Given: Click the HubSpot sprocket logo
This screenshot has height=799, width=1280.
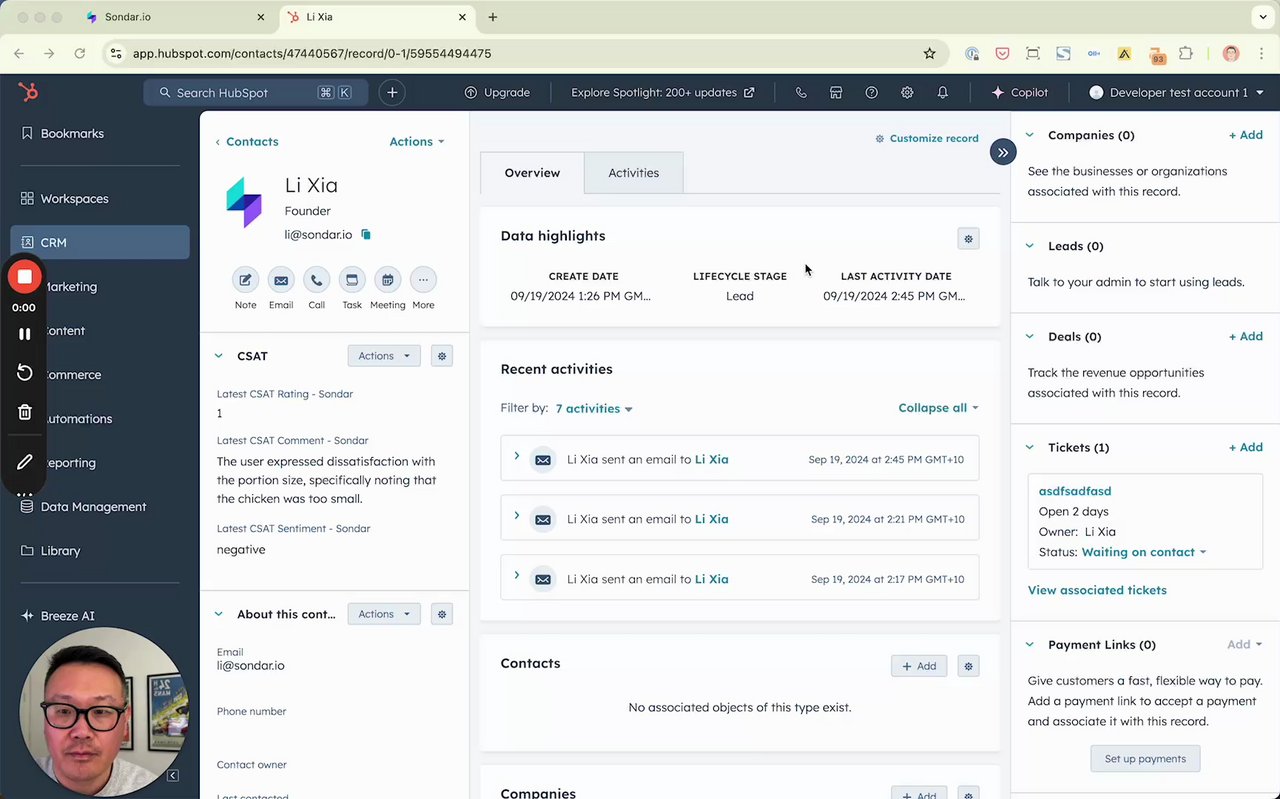Looking at the screenshot, I should click(x=28, y=92).
